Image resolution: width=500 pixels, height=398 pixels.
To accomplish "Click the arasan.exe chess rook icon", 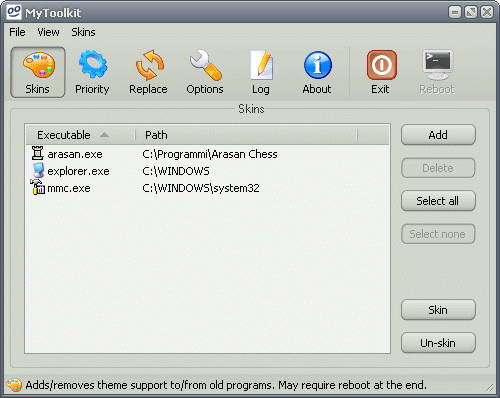I will click(x=38, y=153).
